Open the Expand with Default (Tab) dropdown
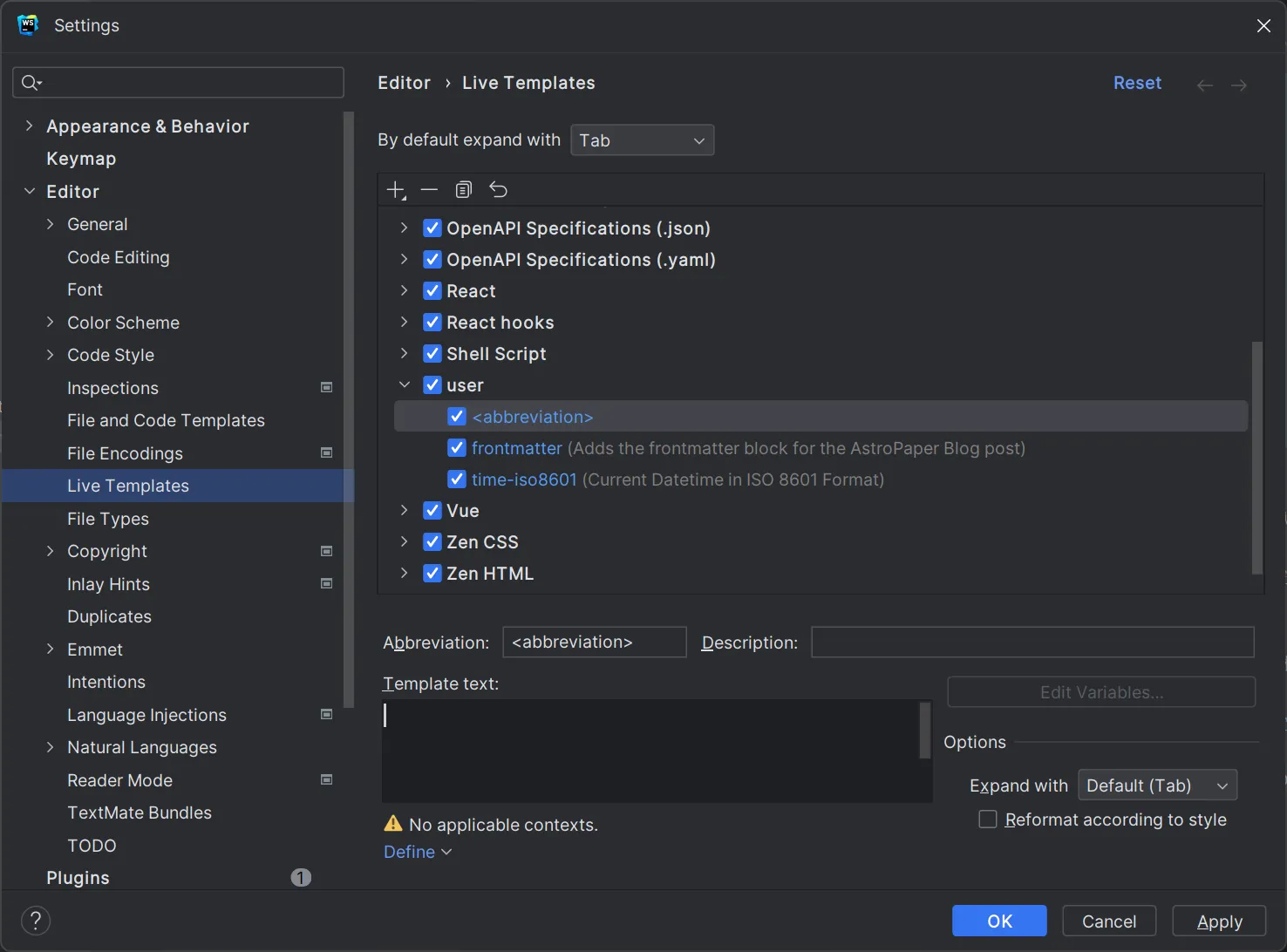The width and height of the screenshot is (1287, 952). coord(1157,785)
